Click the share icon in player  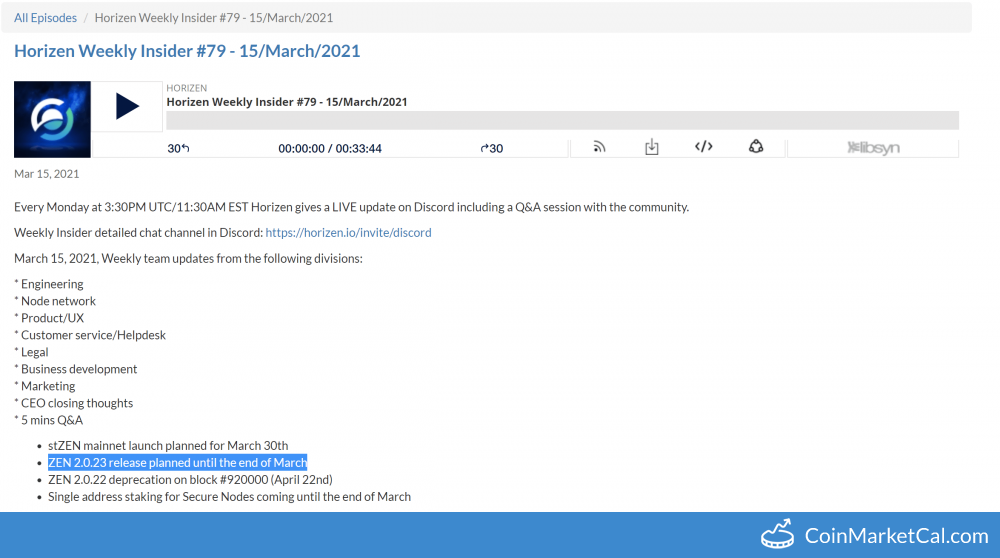(756, 147)
